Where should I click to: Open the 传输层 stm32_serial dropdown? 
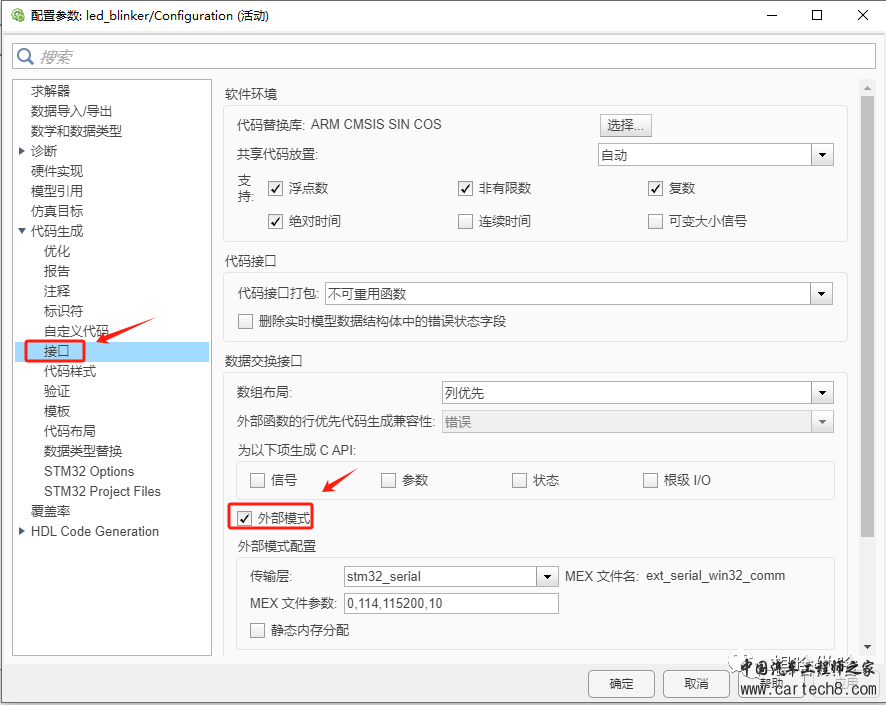[x=451, y=577]
